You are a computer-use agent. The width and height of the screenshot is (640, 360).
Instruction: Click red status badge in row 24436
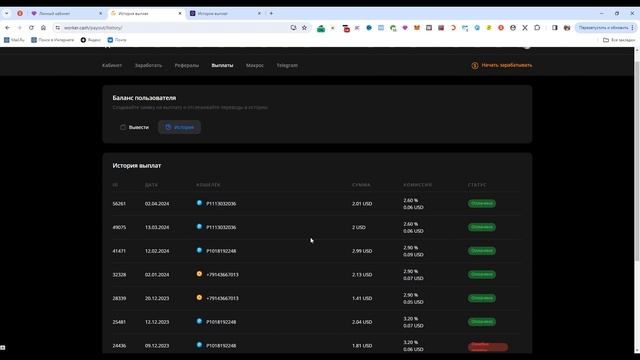click(x=488, y=347)
